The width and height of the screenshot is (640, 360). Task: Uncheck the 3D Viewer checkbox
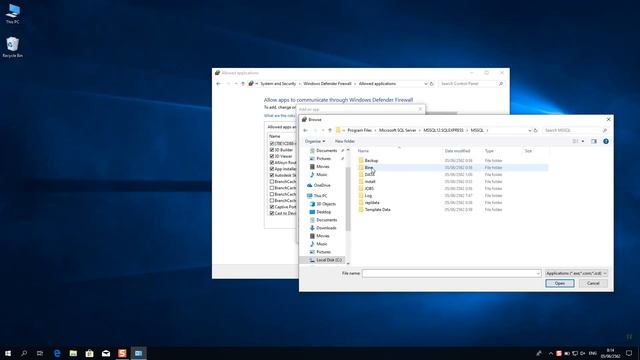pos(272,156)
